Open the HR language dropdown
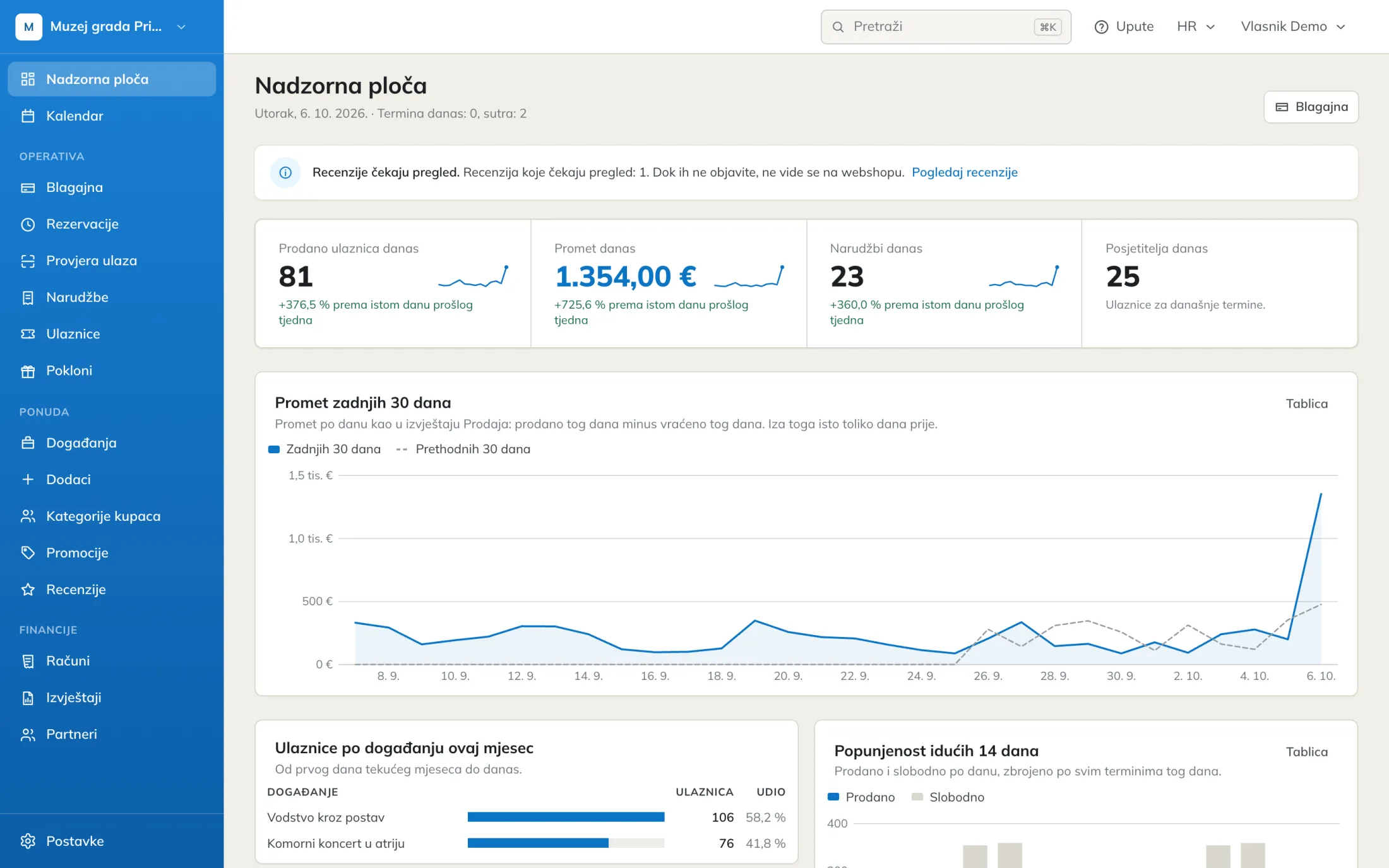 click(x=1196, y=27)
